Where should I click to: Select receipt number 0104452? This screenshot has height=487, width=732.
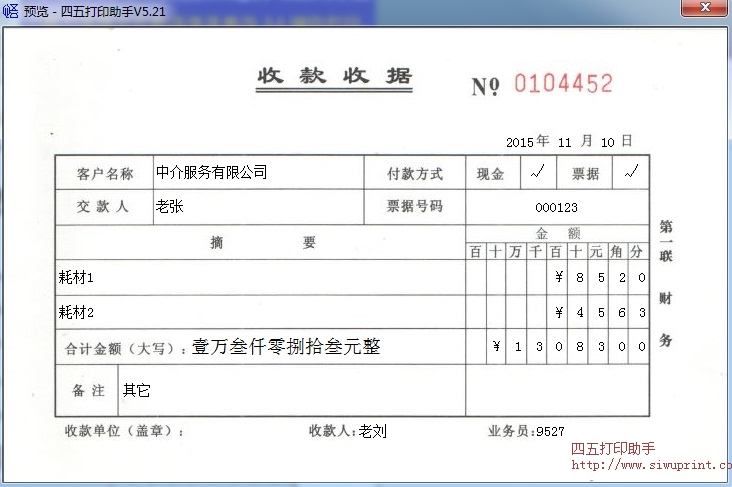pyautogui.click(x=563, y=84)
